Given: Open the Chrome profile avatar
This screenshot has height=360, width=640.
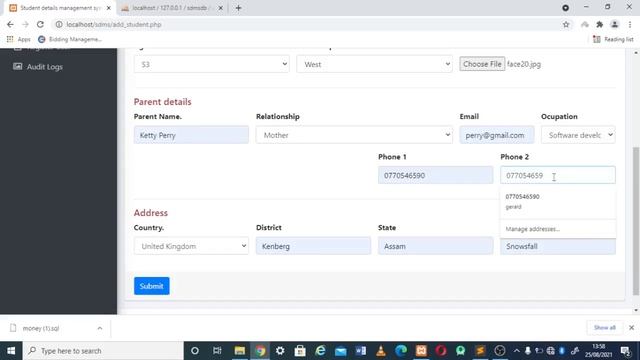Looking at the screenshot, I should pos(614,24).
